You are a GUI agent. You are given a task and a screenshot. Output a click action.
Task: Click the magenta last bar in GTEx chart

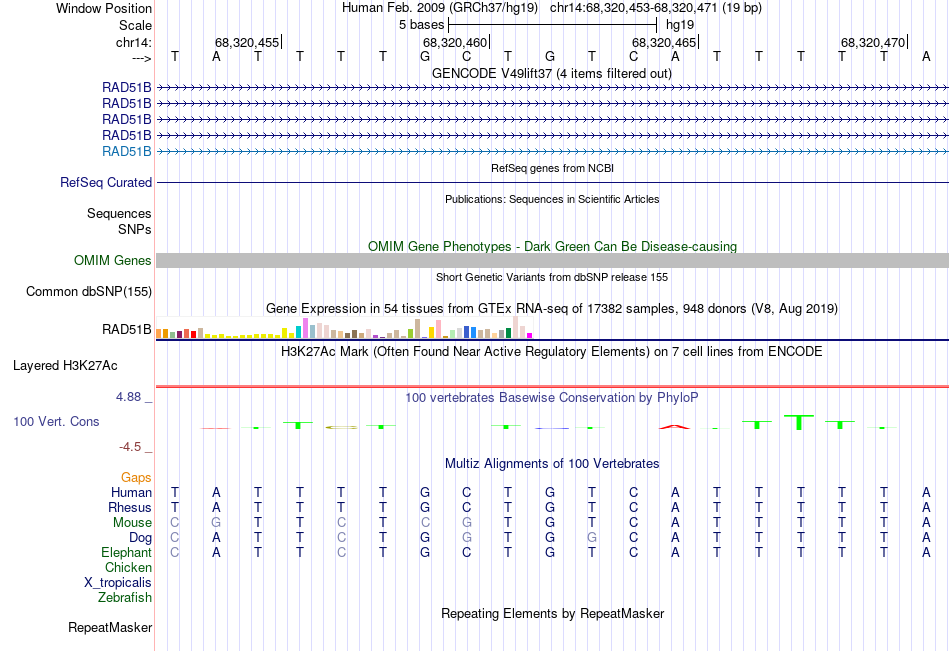tap(529, 335)
